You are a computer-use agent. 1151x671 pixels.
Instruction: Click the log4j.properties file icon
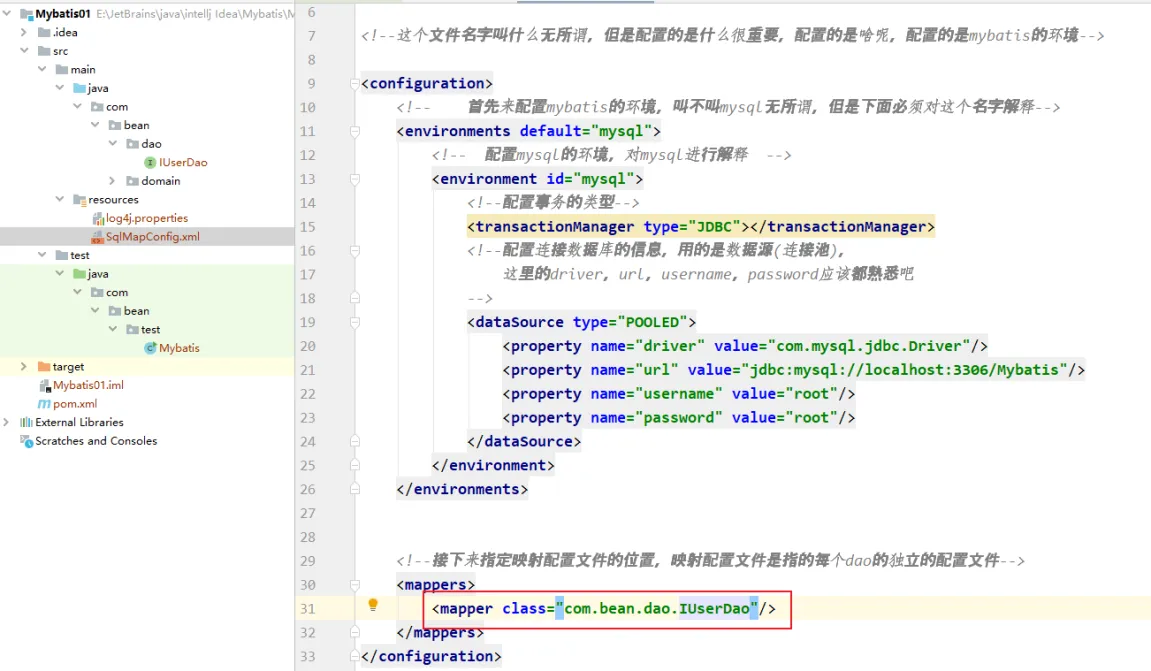pos(98,218)
